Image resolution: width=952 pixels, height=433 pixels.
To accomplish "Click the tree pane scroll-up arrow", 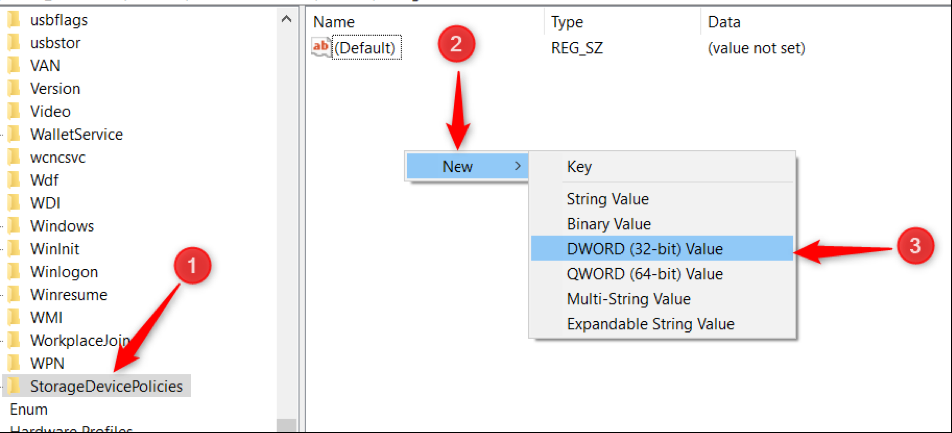I will coord(287,19).
